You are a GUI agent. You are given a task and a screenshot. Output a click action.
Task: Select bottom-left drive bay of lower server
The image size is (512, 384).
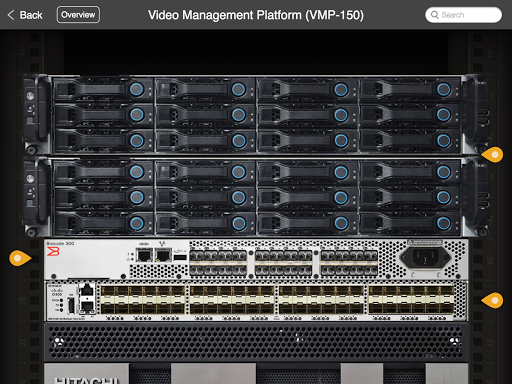point(103,223)
